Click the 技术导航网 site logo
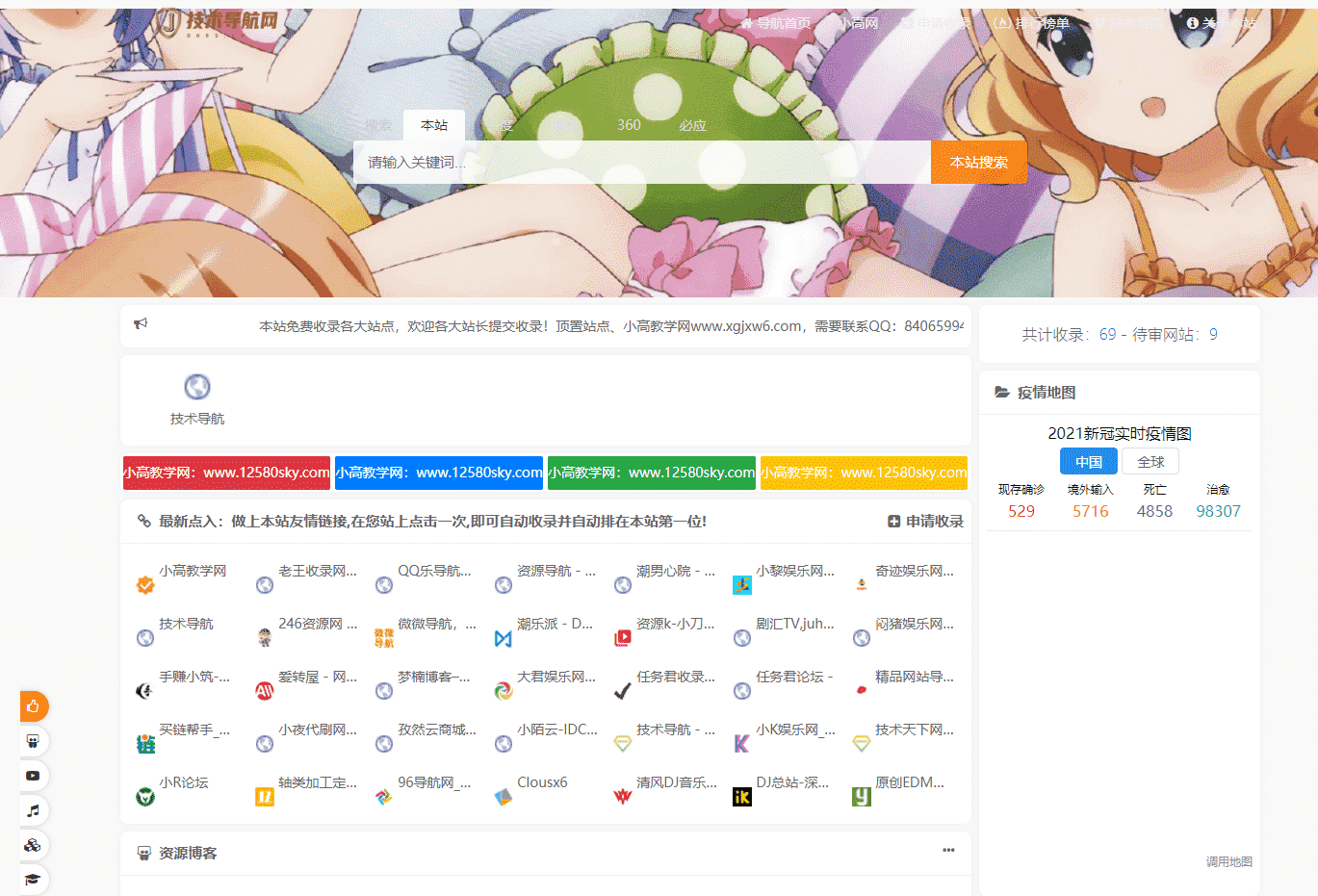Screen dimensions: 1318x896 219,21
